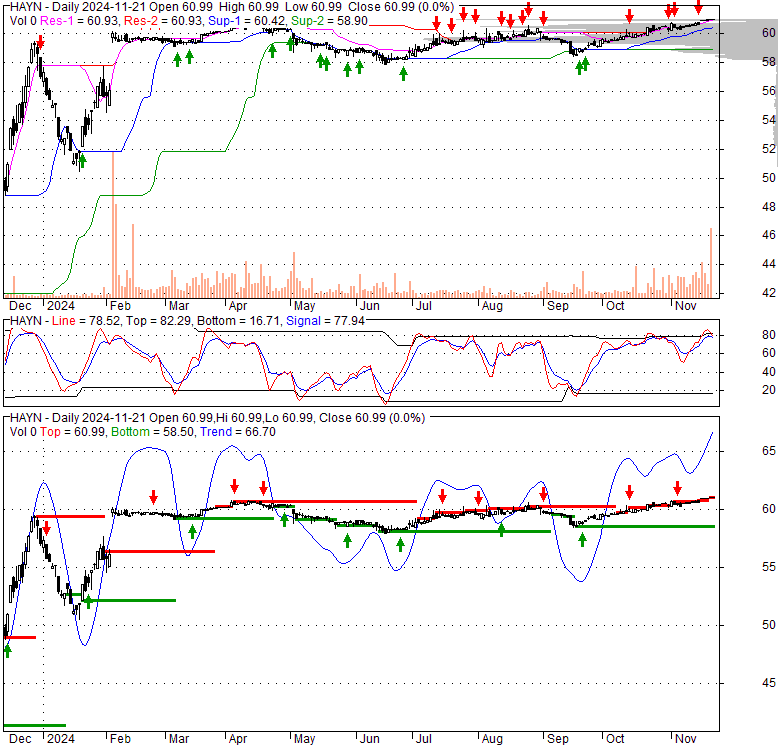The image size is (780, 745).
Task: Click the Bottom = 58.50 label in lower chart
Action: [152, 432]
